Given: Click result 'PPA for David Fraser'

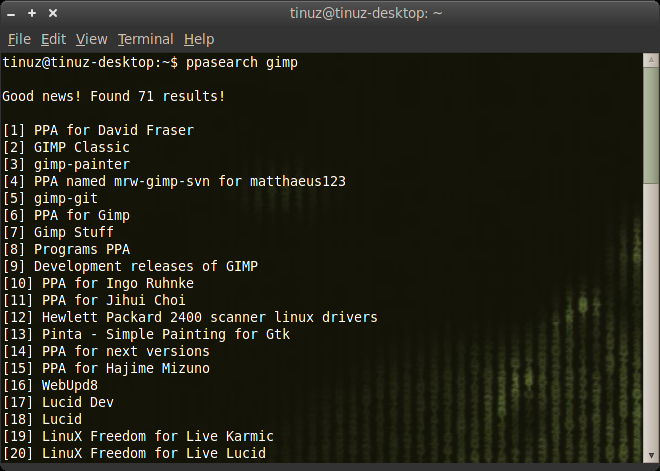Looking at the screenshot, I should pyautogui.click(x=114, y=130).
